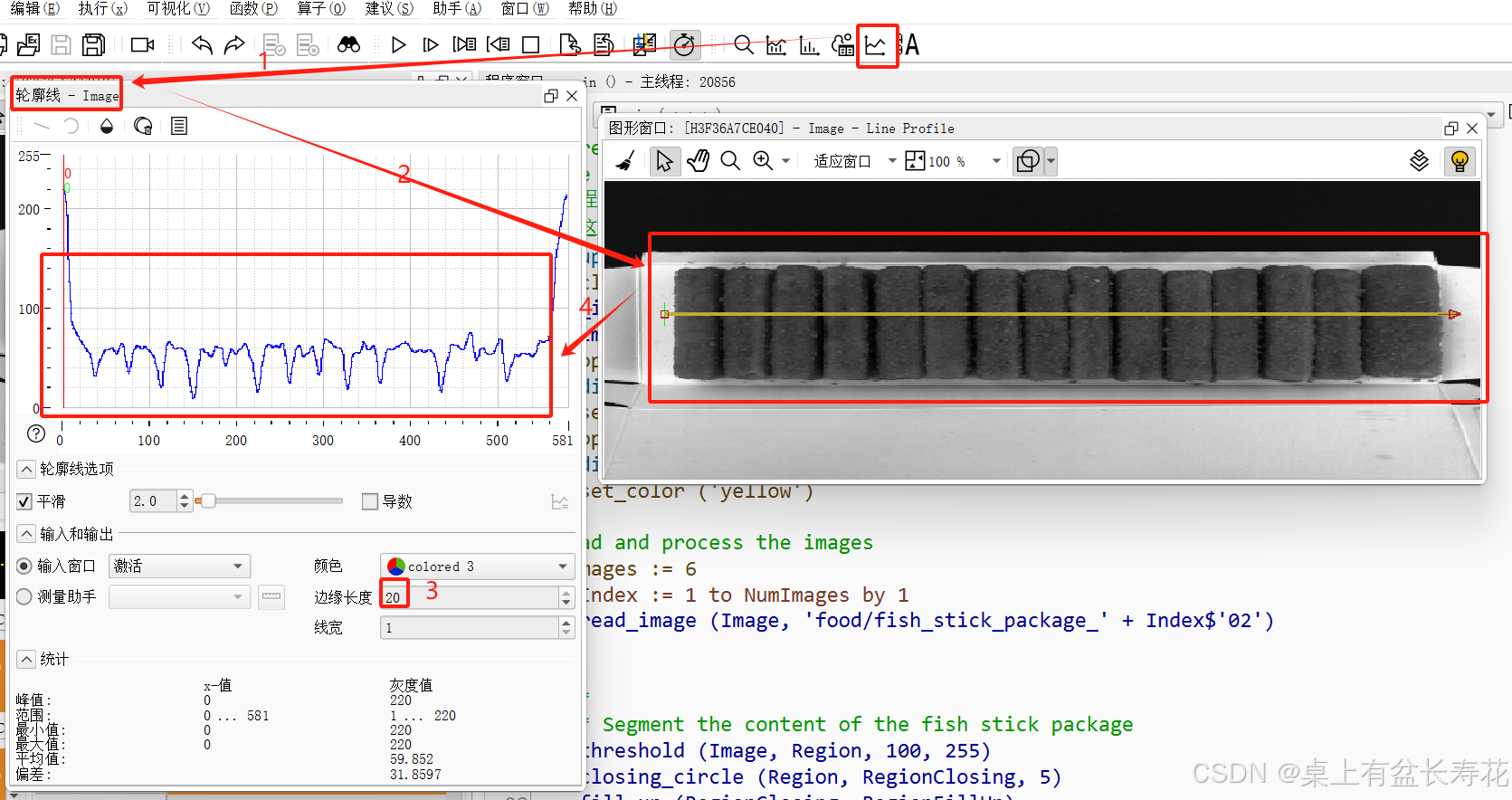1512x800 pixels.
Task: Open the 窗口(W) menu
Action: (525, 9)
